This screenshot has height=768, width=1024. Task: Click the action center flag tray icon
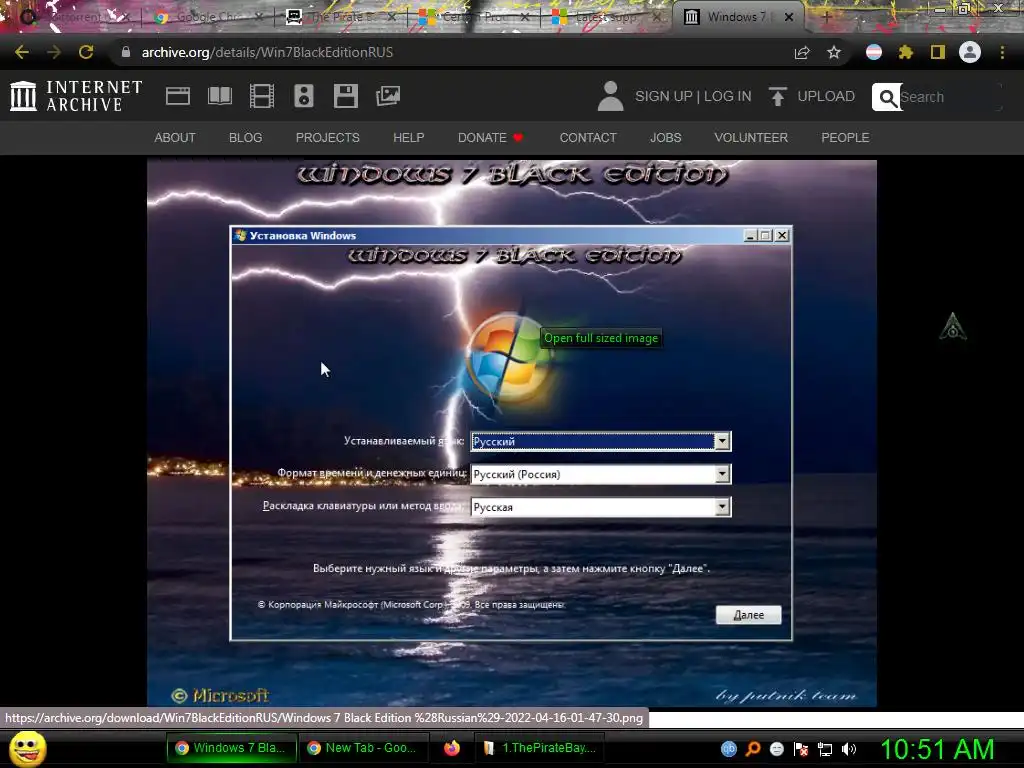point(801,749)
